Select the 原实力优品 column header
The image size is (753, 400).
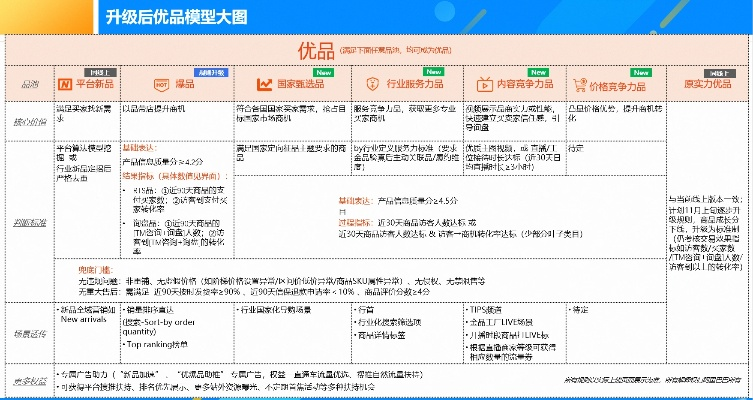pos(708,85)
